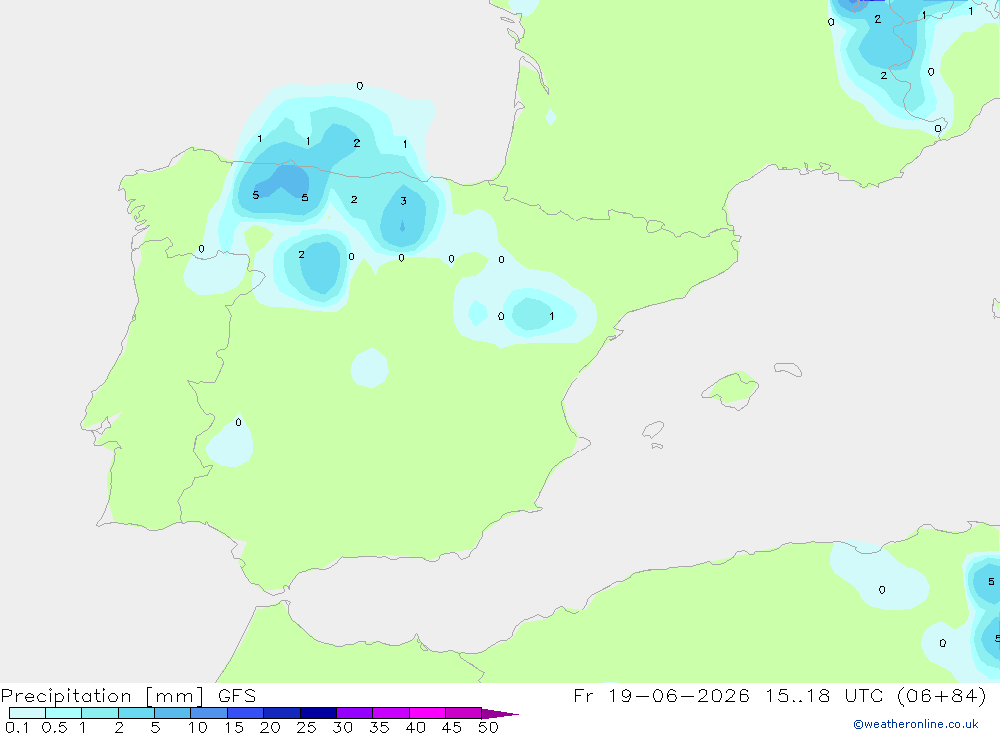
Task: Click the legend swatch between 1 and 2
Action: tap(100, 713)
